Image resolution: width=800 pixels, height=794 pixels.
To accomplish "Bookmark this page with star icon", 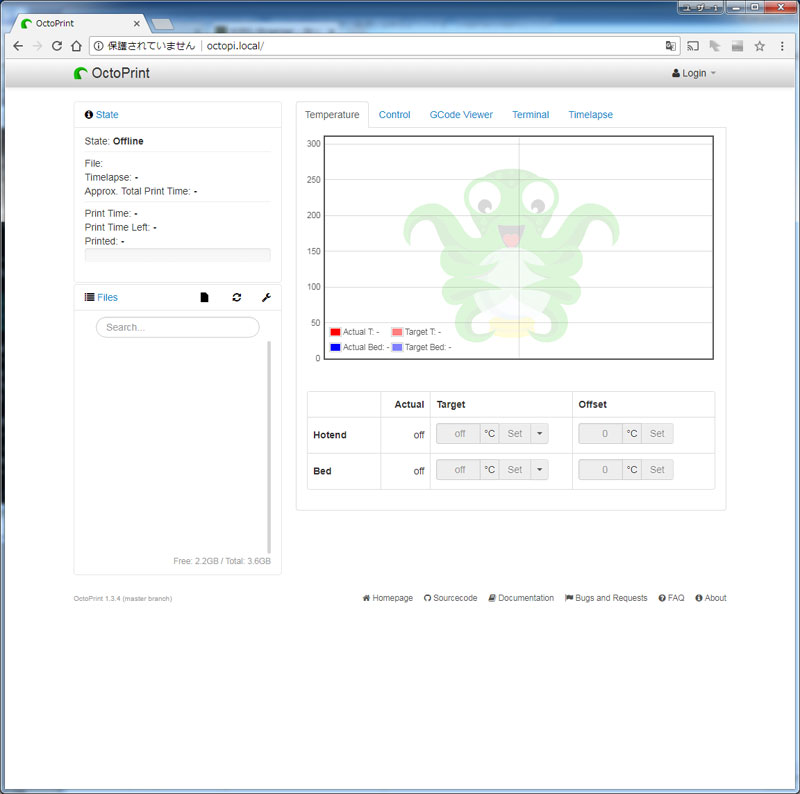I will click(x=760, y=46).
